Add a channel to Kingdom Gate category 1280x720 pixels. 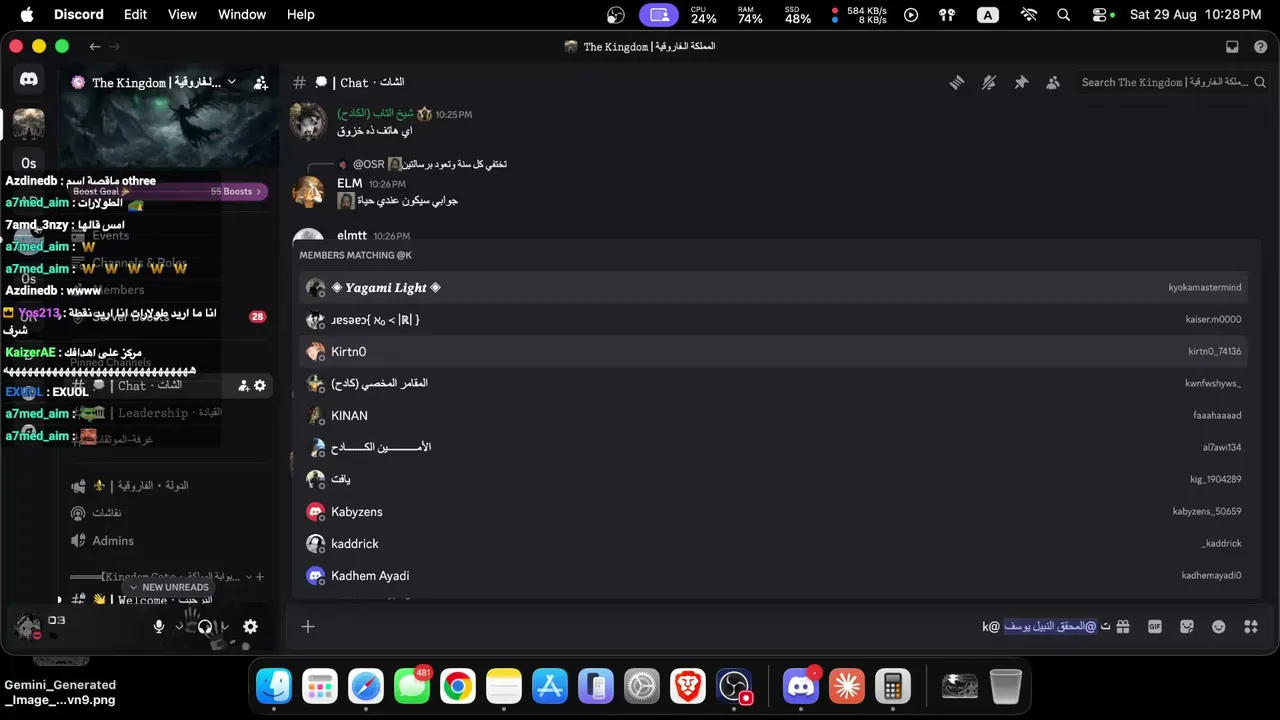pos(260,577)
